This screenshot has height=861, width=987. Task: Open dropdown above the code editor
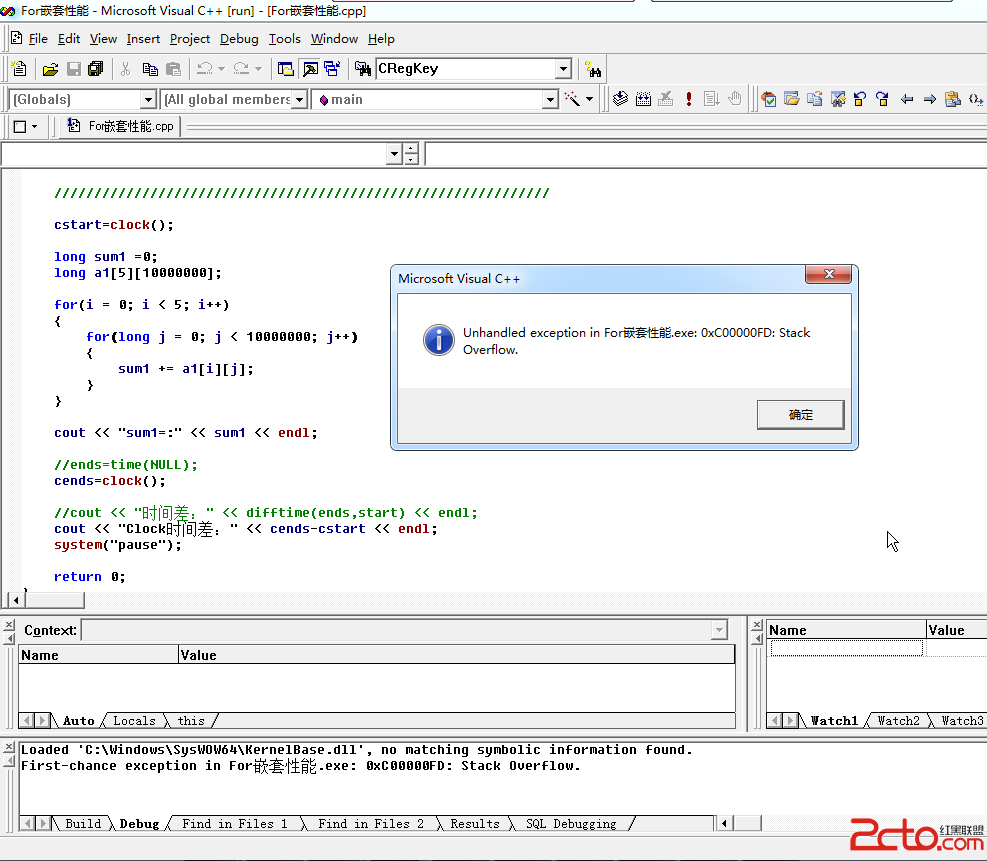[394, 154]
